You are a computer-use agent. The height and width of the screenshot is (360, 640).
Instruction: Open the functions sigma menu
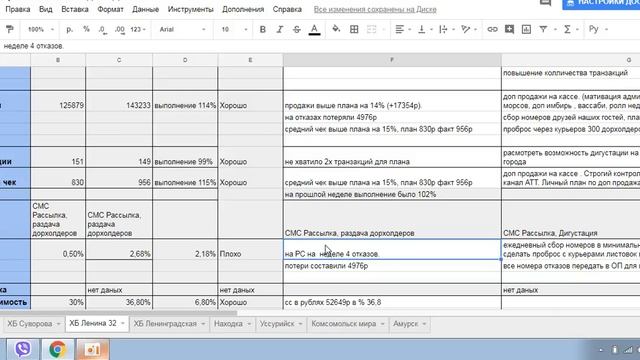click(x=567, y=29)
